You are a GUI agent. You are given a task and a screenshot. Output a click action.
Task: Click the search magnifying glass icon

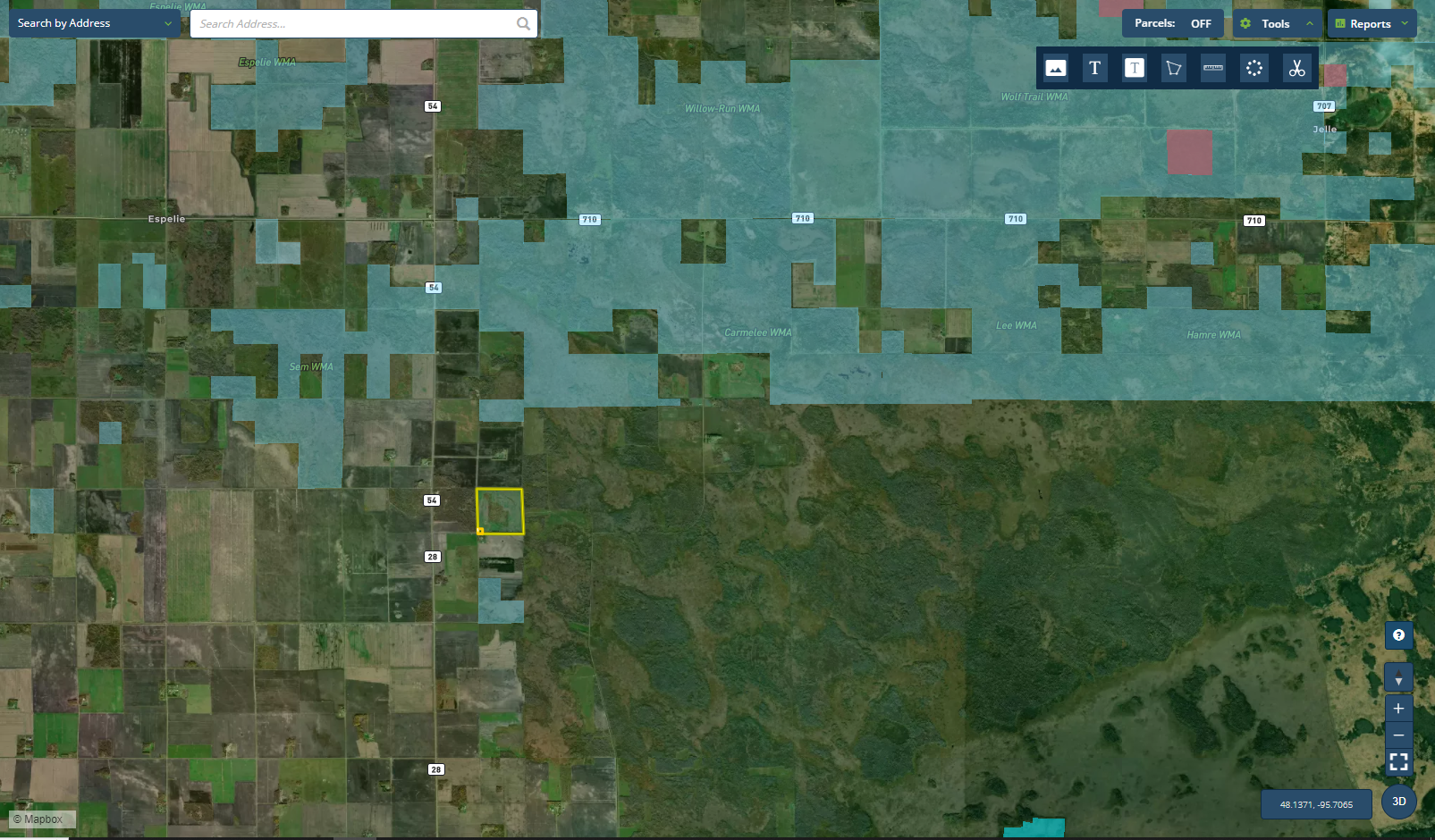pos(523,24)
